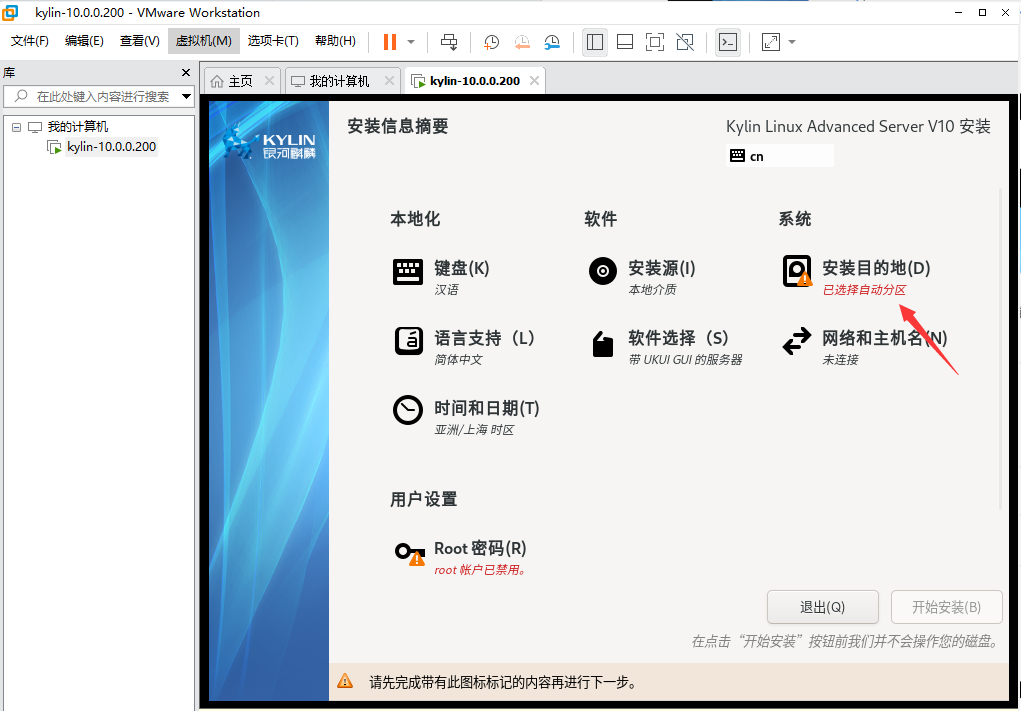Image resolution: width=1021 pixels, height=711 pixels.
Task: Pause the virtual machine with the orange button
Action: (390, 42)
